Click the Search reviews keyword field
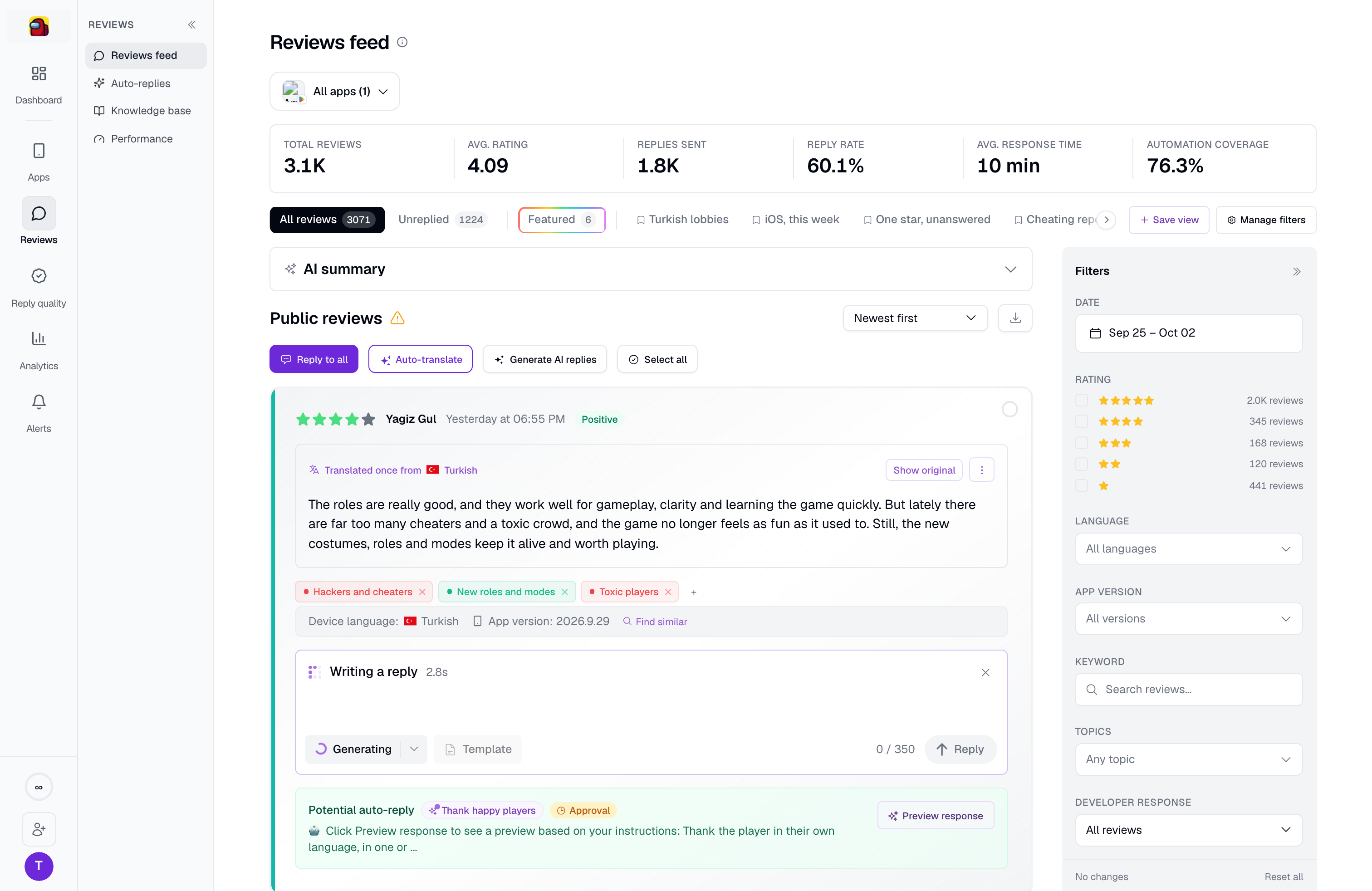Viewport: 1372px width, 891px height. coord(1188,689)
